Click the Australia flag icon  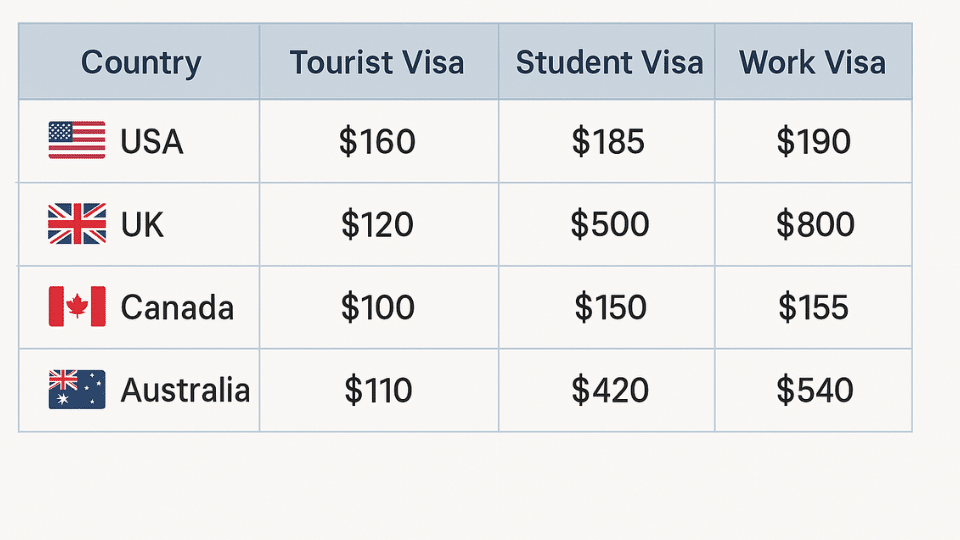tap(76, 389)
